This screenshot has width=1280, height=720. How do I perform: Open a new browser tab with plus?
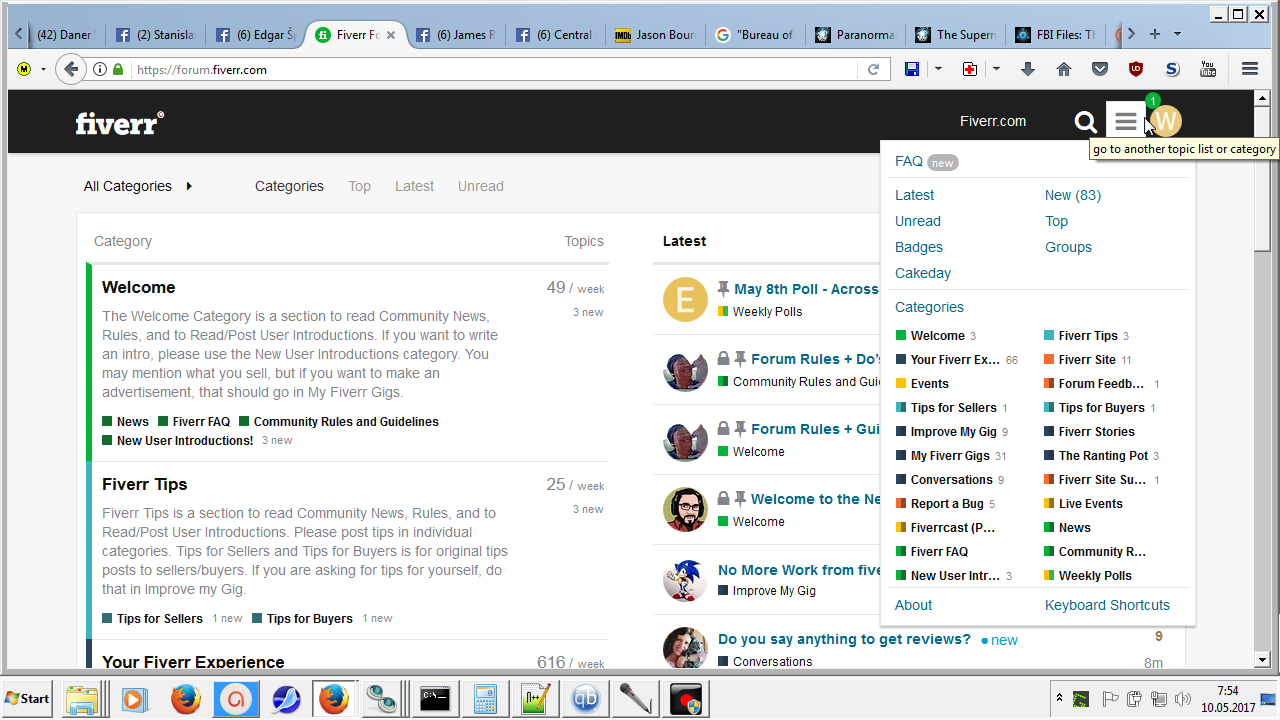point(1155,34)
